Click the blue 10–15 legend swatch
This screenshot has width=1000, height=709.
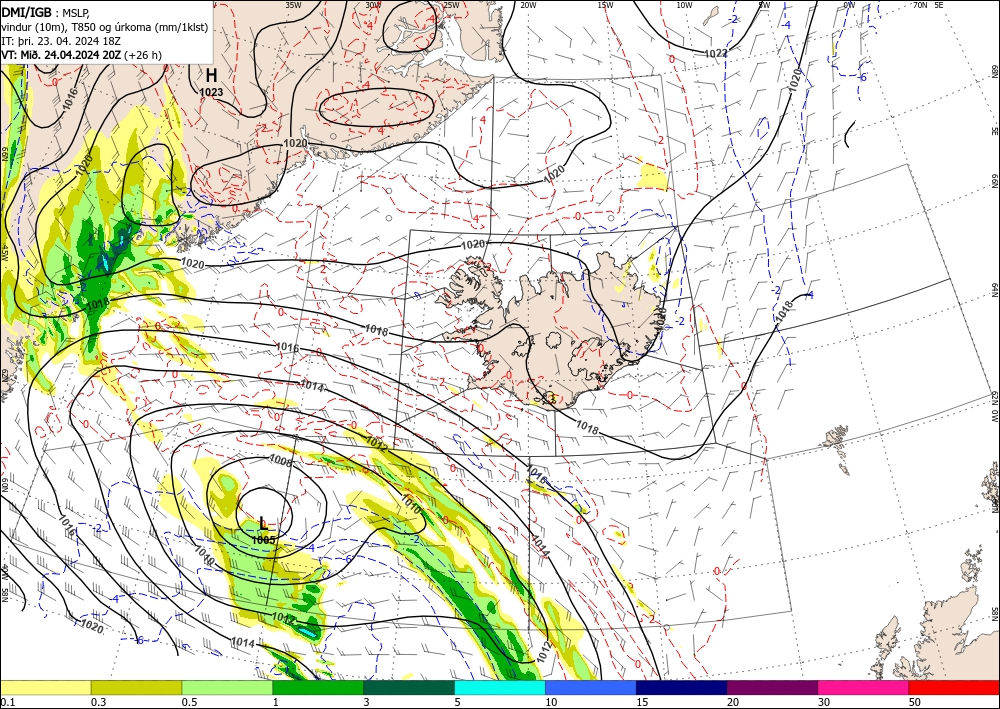(591, 687)
